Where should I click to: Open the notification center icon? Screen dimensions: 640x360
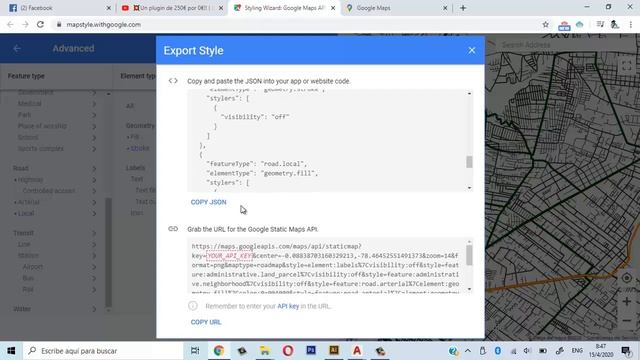[626, 351]
